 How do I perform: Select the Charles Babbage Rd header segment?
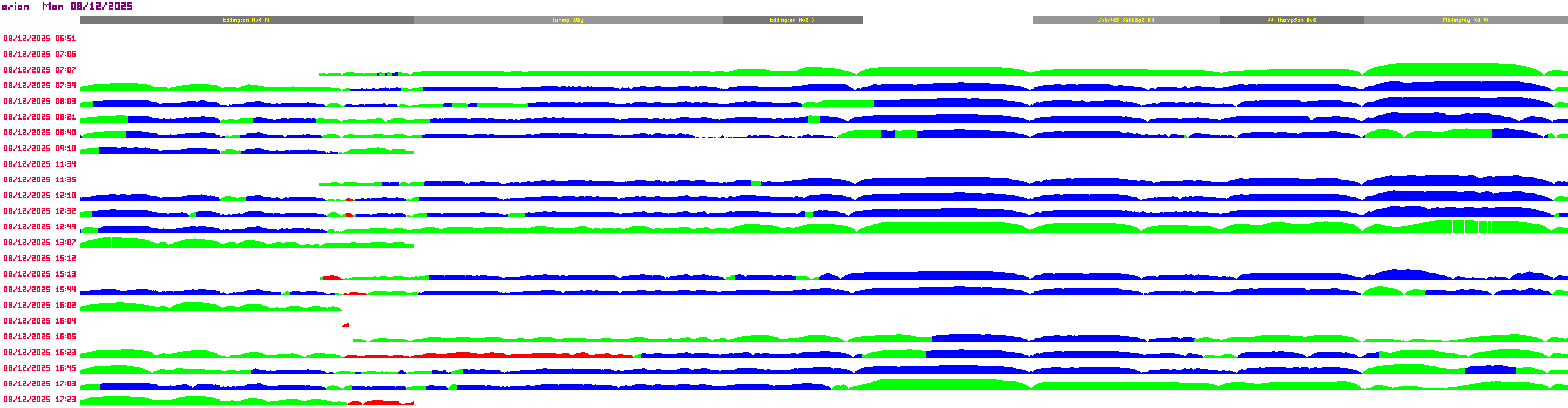click(1125, 20)
